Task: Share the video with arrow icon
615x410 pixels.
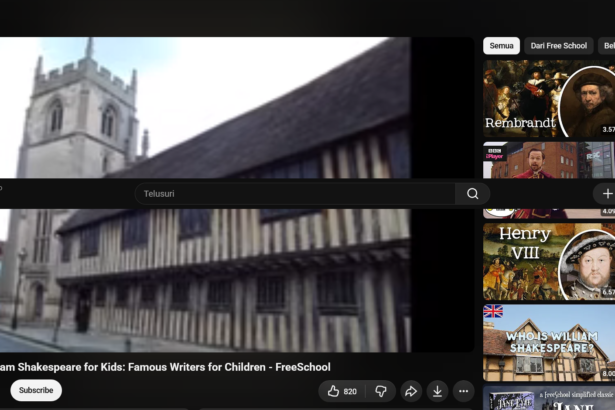Action: pos(411,391)
